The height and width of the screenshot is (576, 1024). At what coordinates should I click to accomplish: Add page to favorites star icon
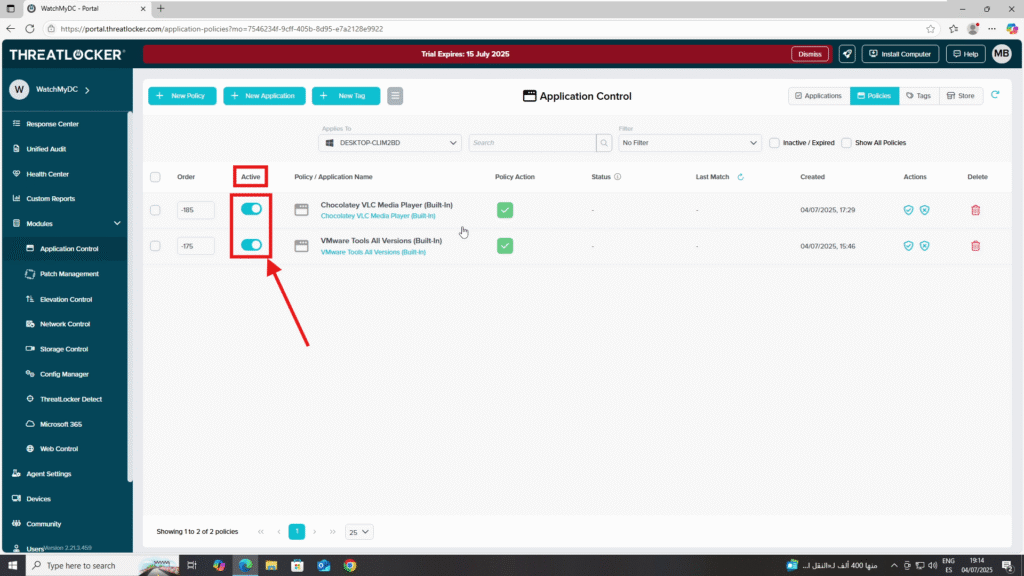[x=930, y=29]
